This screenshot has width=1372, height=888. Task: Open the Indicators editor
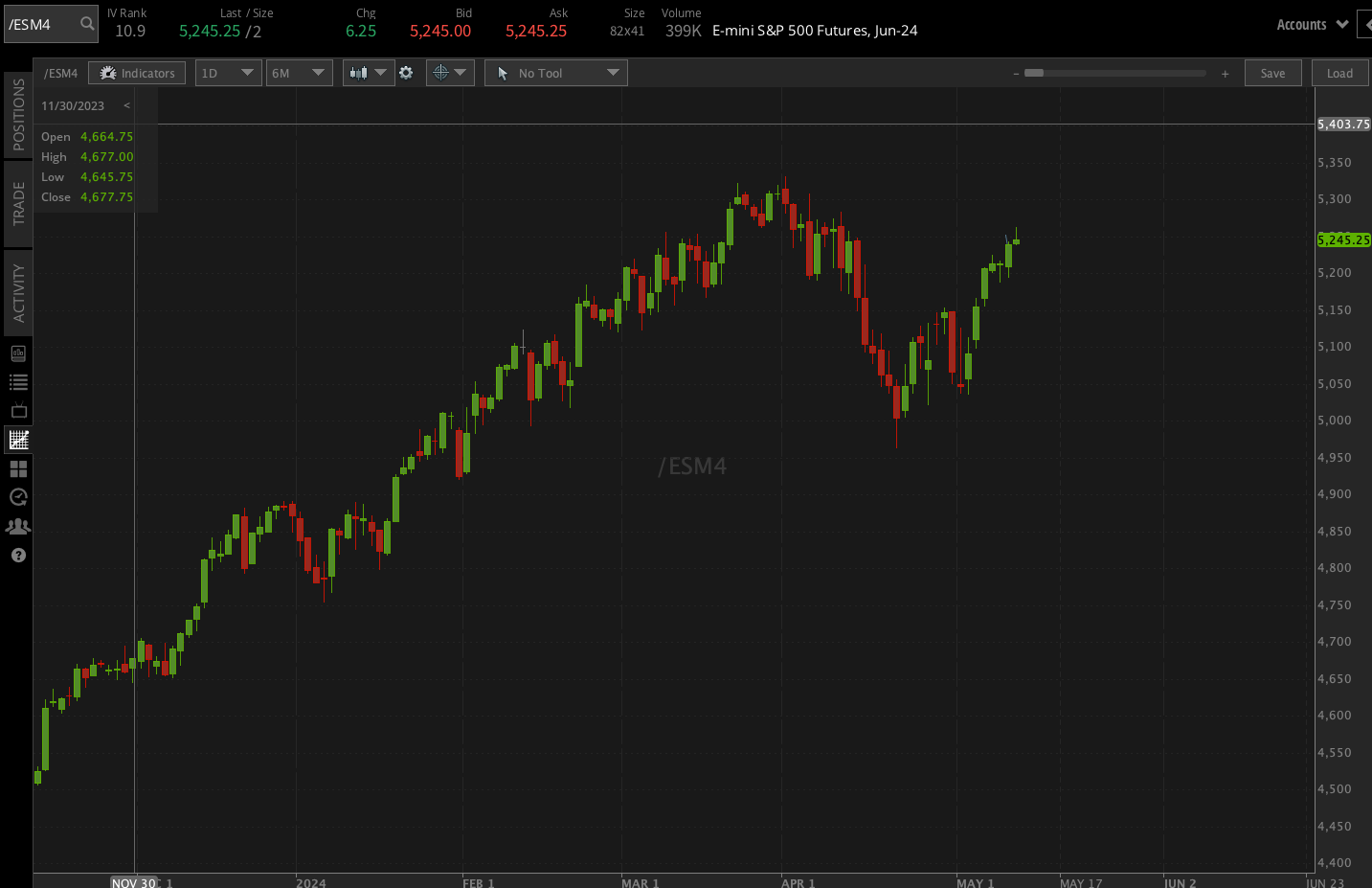[x=136, y=72]
